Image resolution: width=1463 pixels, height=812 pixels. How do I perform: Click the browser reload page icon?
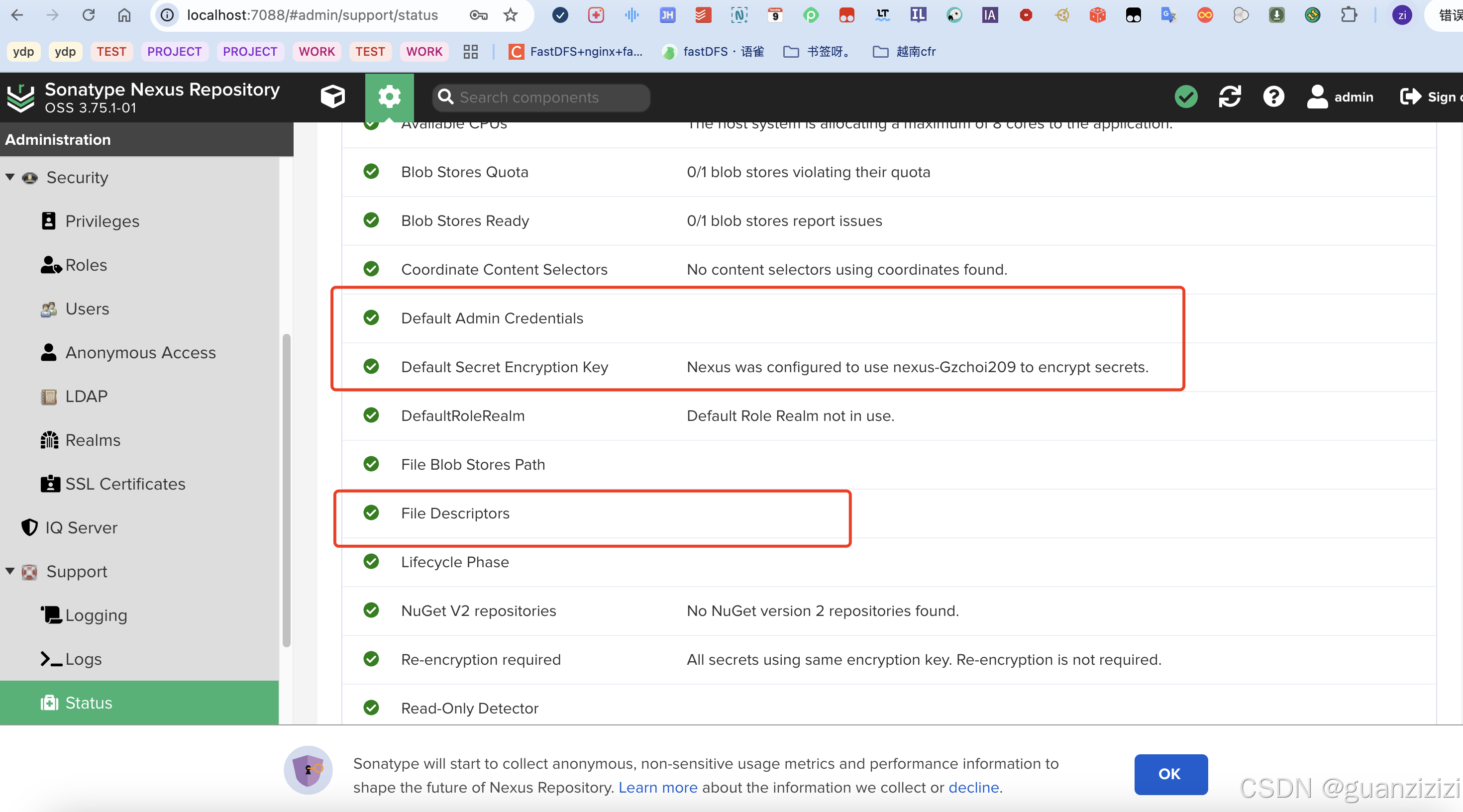[x=89, y=15]
